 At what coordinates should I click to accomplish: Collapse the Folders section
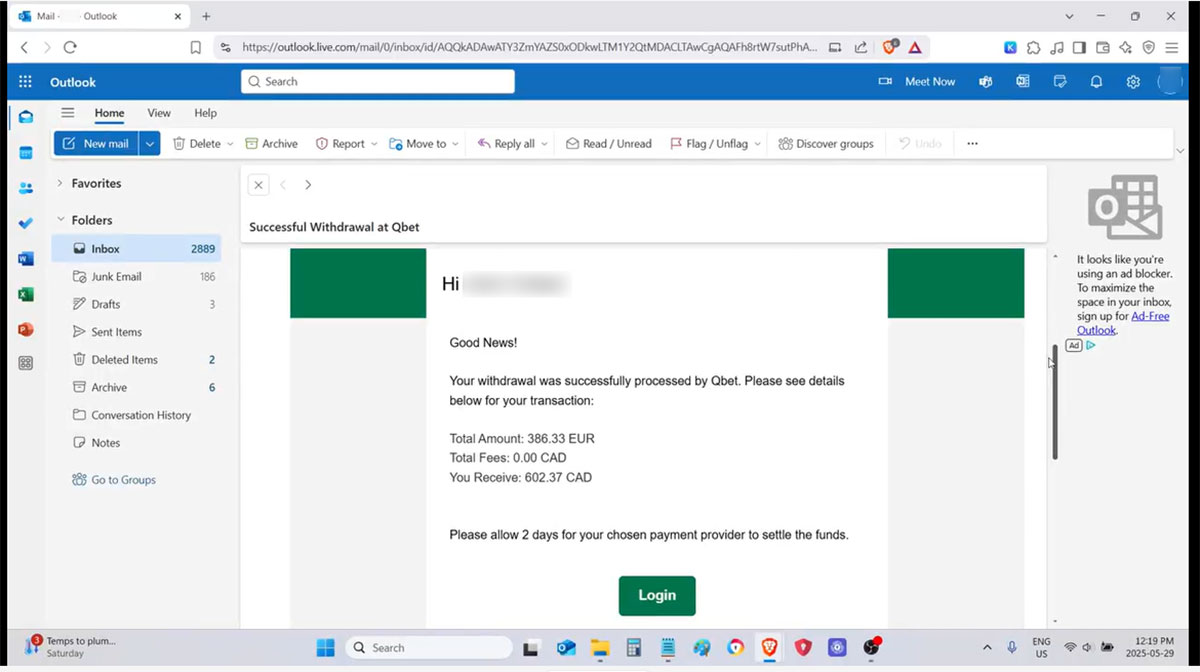coord(60,220)
